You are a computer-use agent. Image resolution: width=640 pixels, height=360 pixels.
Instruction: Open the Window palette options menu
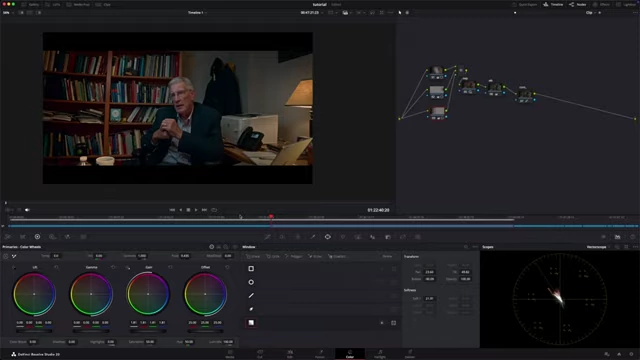475,247
